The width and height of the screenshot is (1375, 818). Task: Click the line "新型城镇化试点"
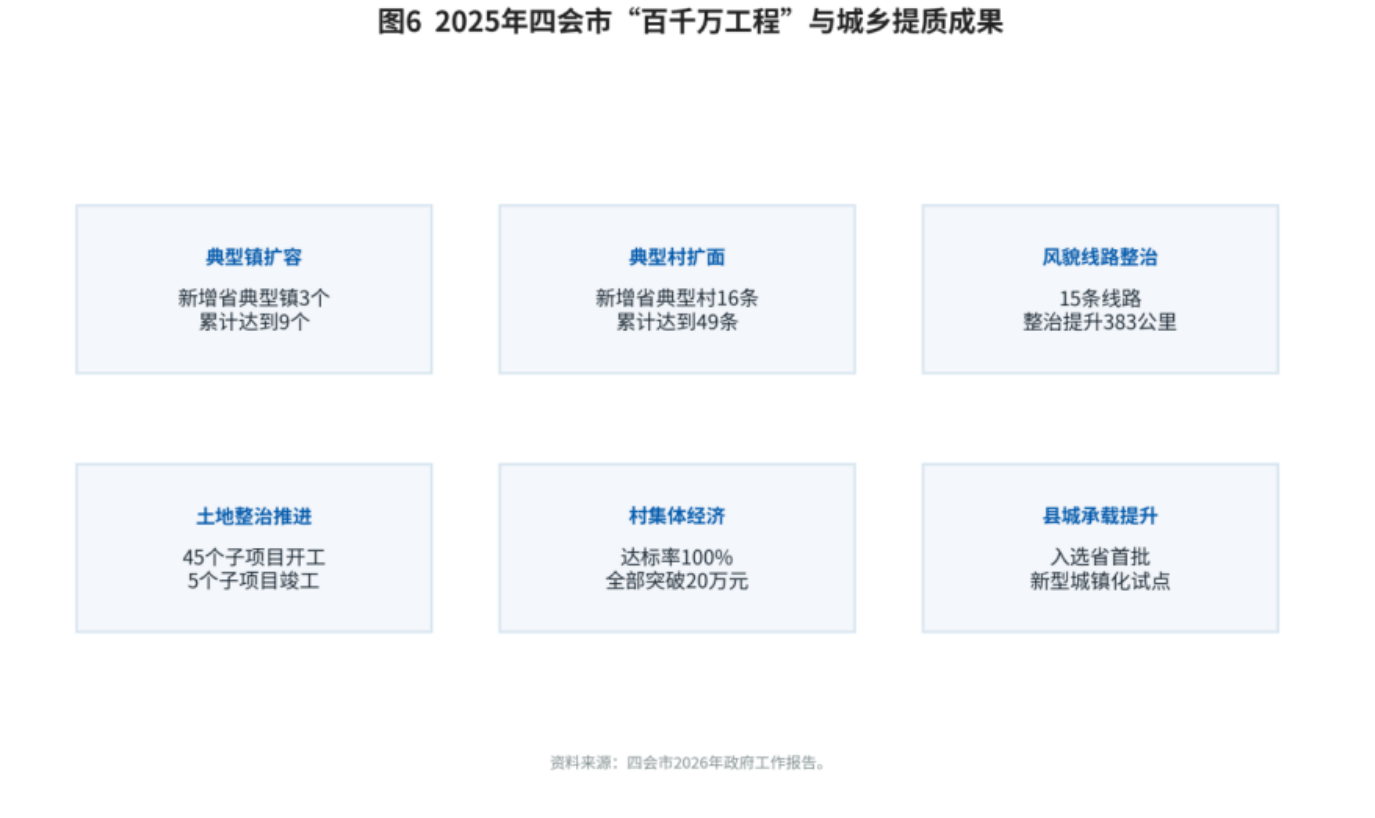point(1100,581)
